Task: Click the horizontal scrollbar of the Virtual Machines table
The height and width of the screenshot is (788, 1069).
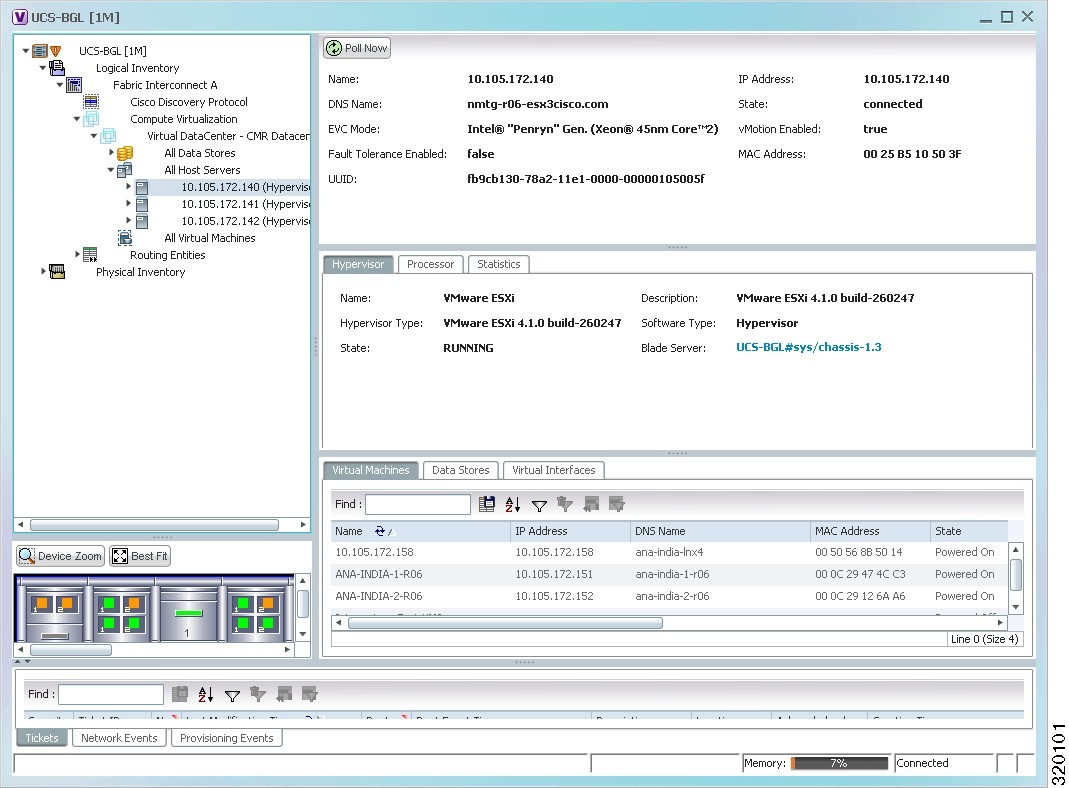Action: [x=505, y=623]
